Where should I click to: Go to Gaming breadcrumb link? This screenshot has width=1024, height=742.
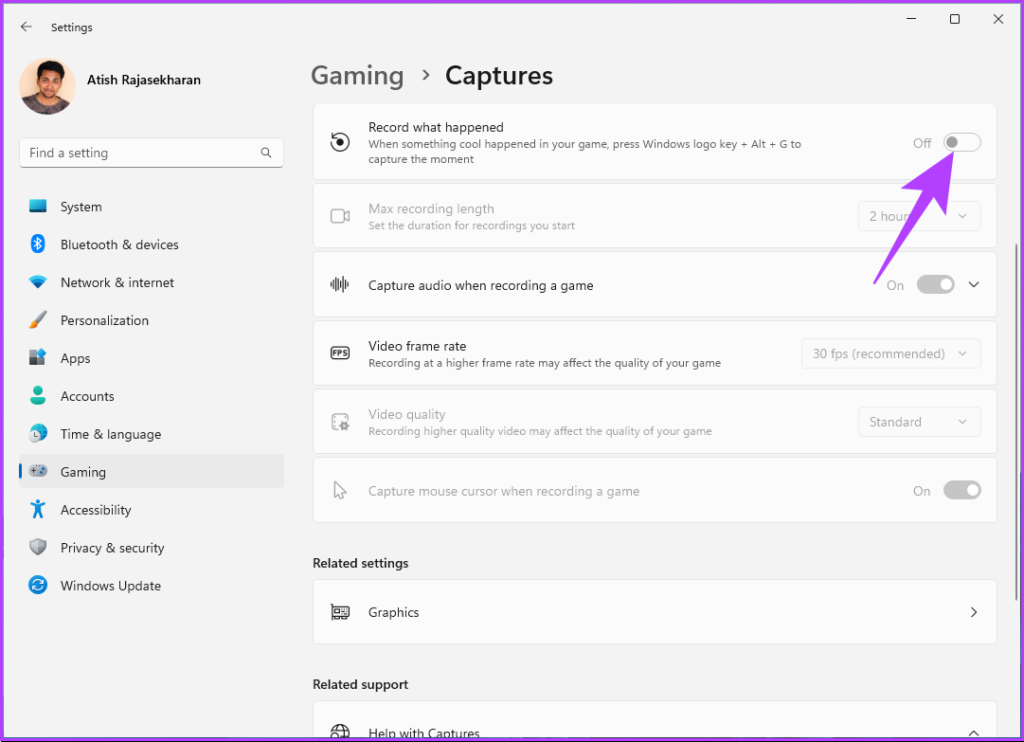[357, 76]
